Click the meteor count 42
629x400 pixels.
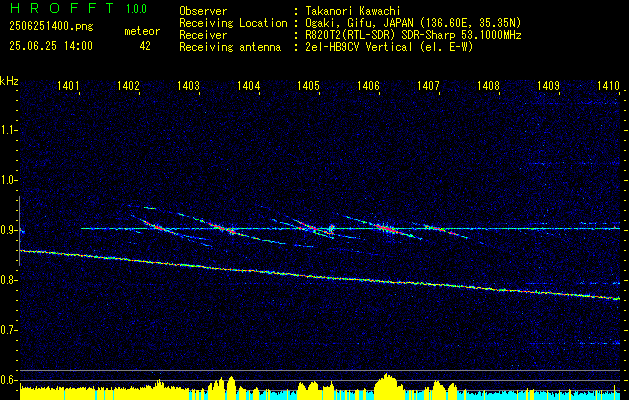click(x=145, y=46)
